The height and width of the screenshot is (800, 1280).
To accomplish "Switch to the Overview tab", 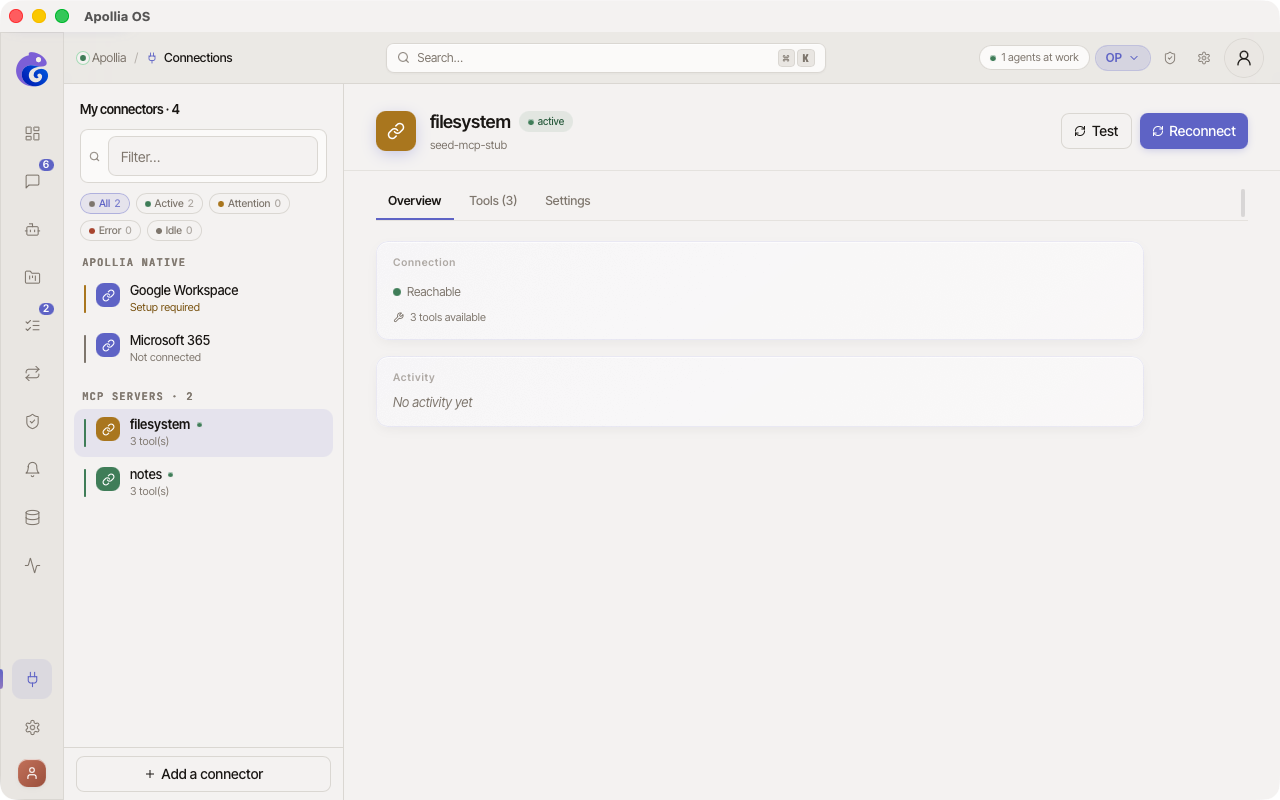I will point(415,201).
